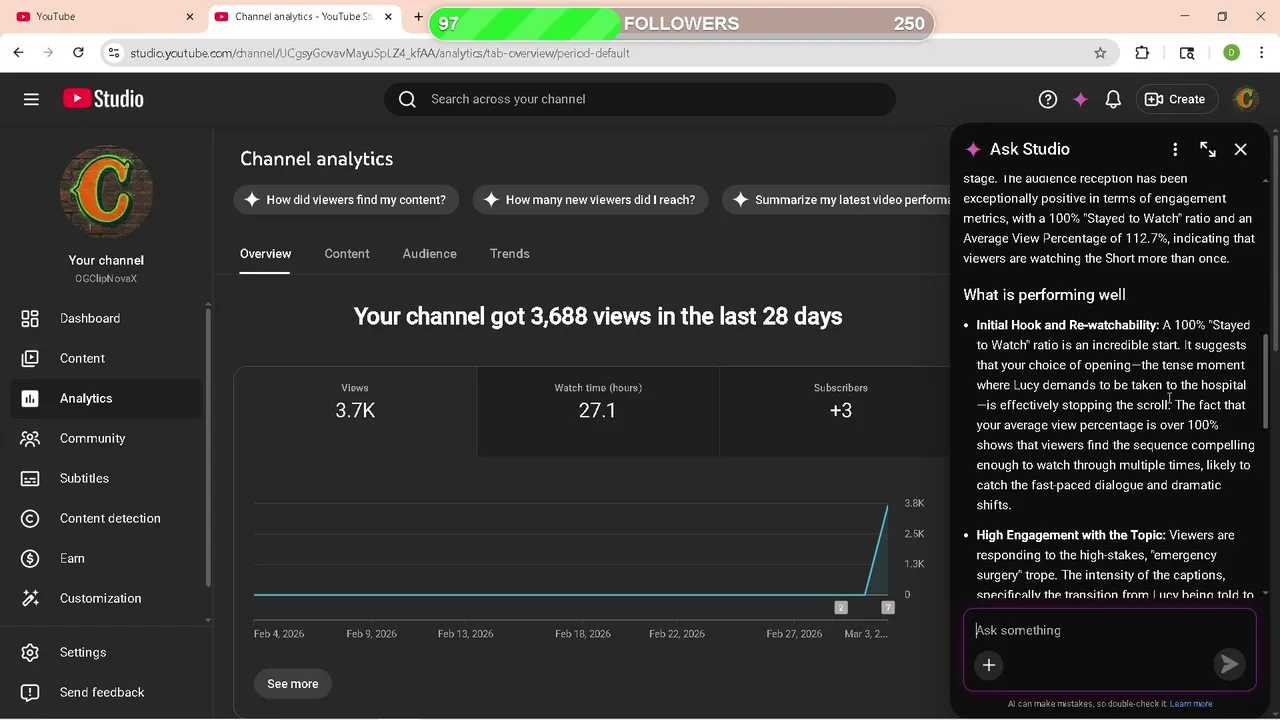Click the 'What is performing well' heading
Image resolution: width=1280 pixels, height=720 pixels.
[x=1044, y=295]
